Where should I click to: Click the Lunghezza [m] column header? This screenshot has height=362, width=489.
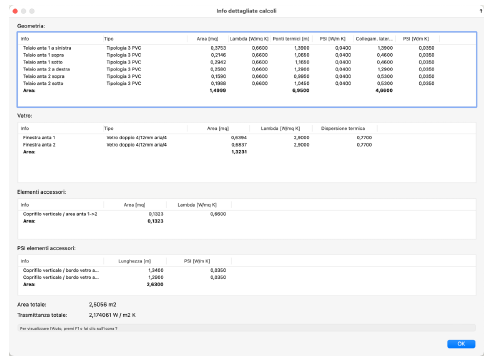point(135,261)
